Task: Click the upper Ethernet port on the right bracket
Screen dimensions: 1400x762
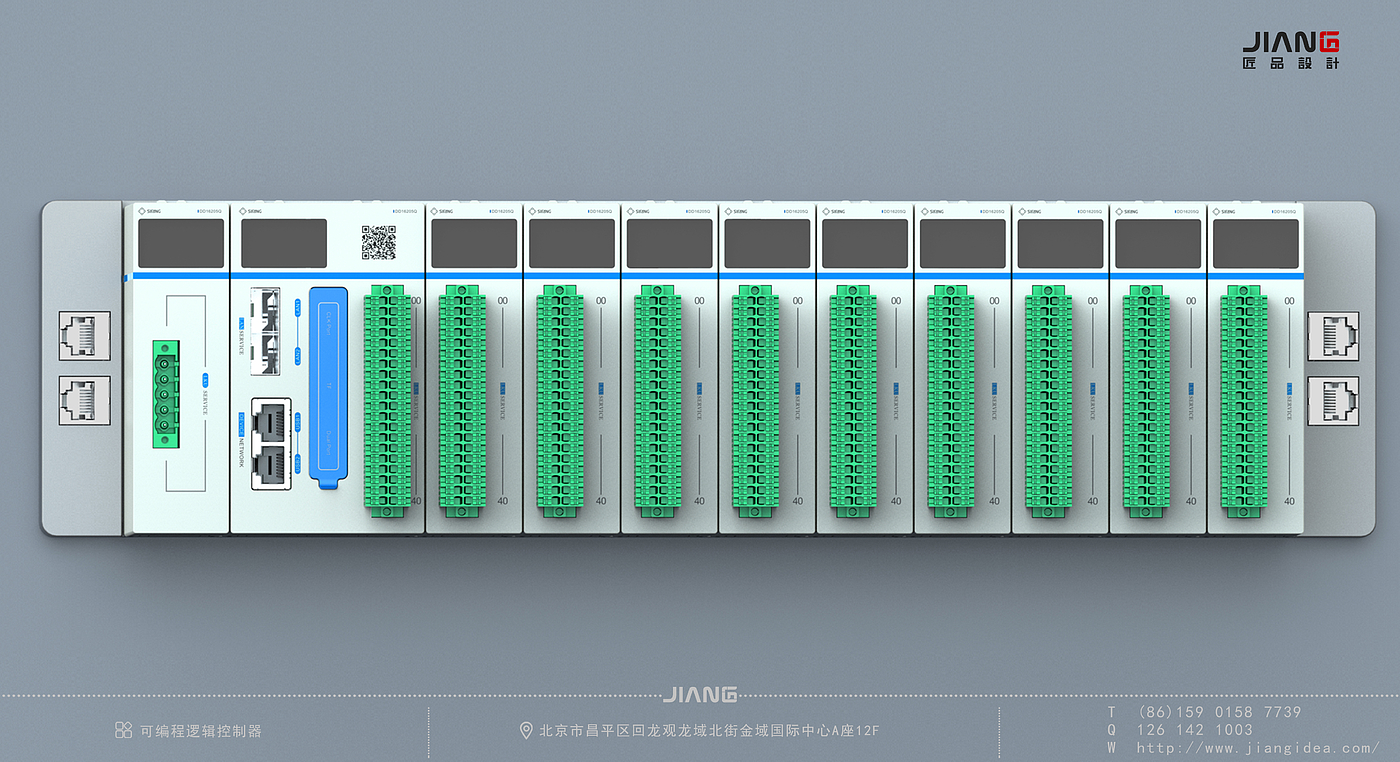Action: click(x=1334, y=336)
